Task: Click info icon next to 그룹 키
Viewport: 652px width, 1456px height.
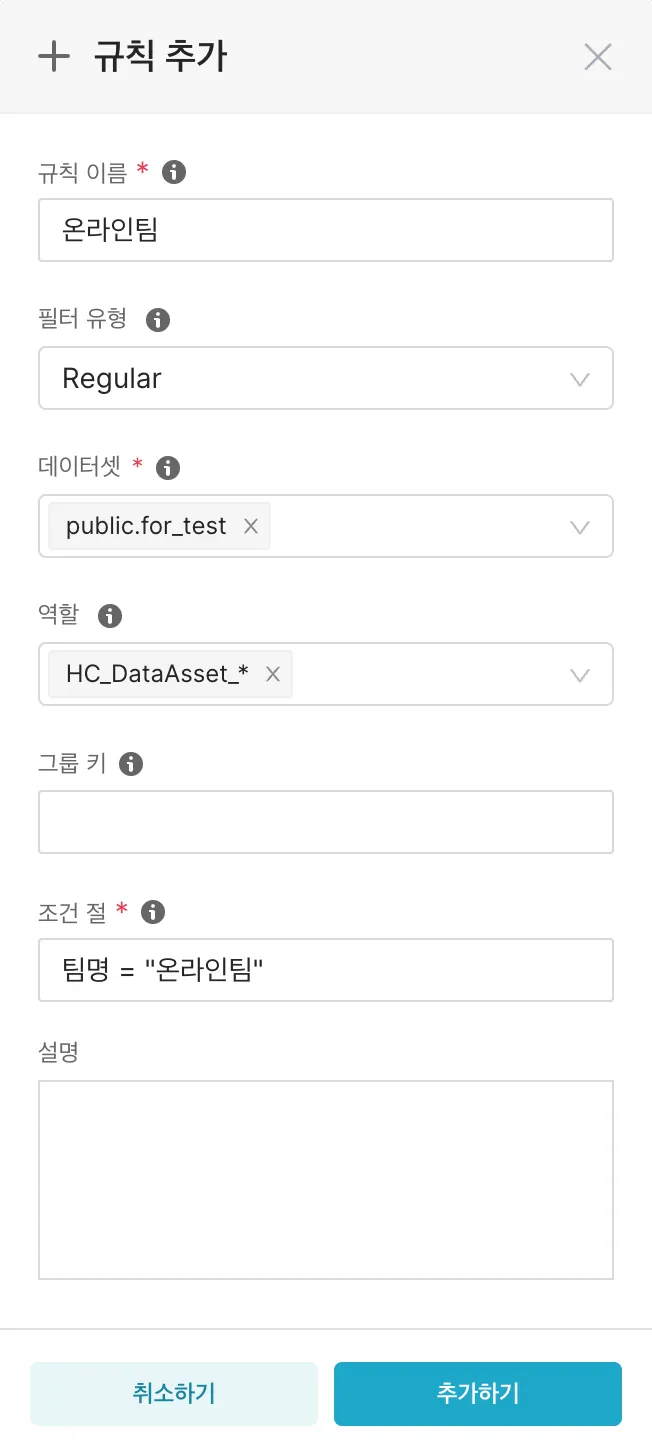Action: 131,764
